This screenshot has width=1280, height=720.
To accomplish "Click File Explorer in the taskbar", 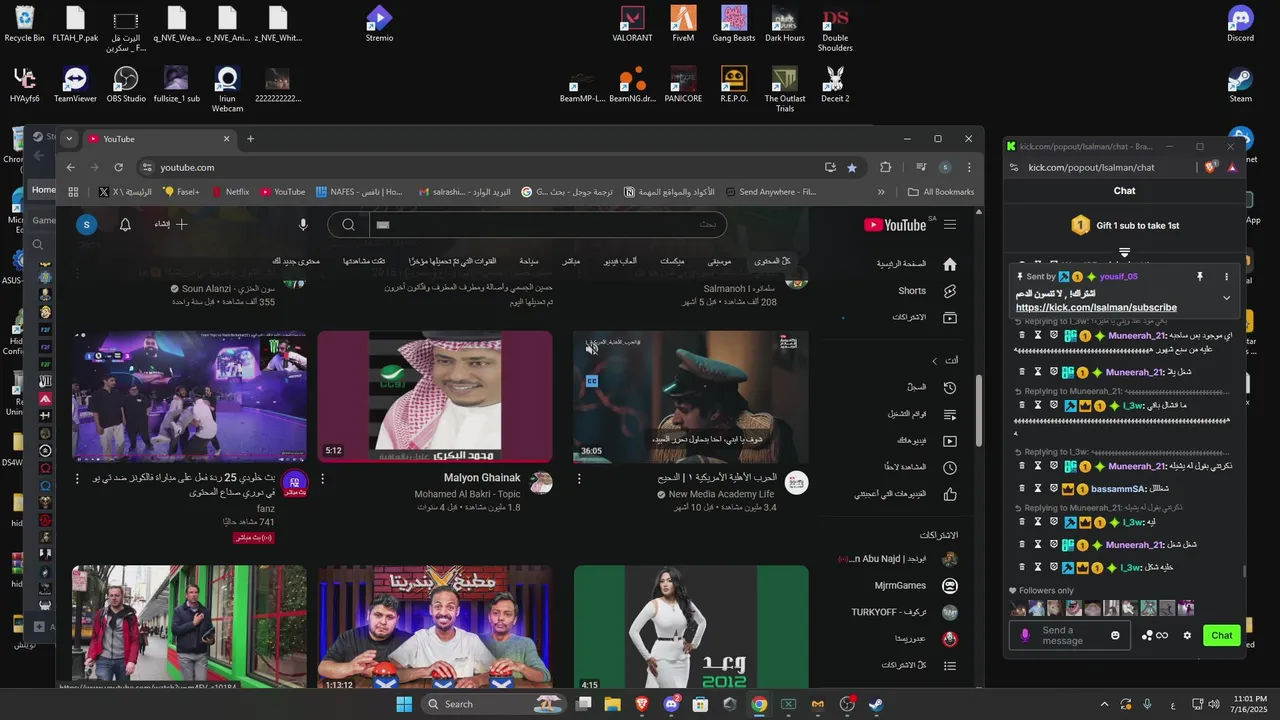I will [x=612, y=704].
